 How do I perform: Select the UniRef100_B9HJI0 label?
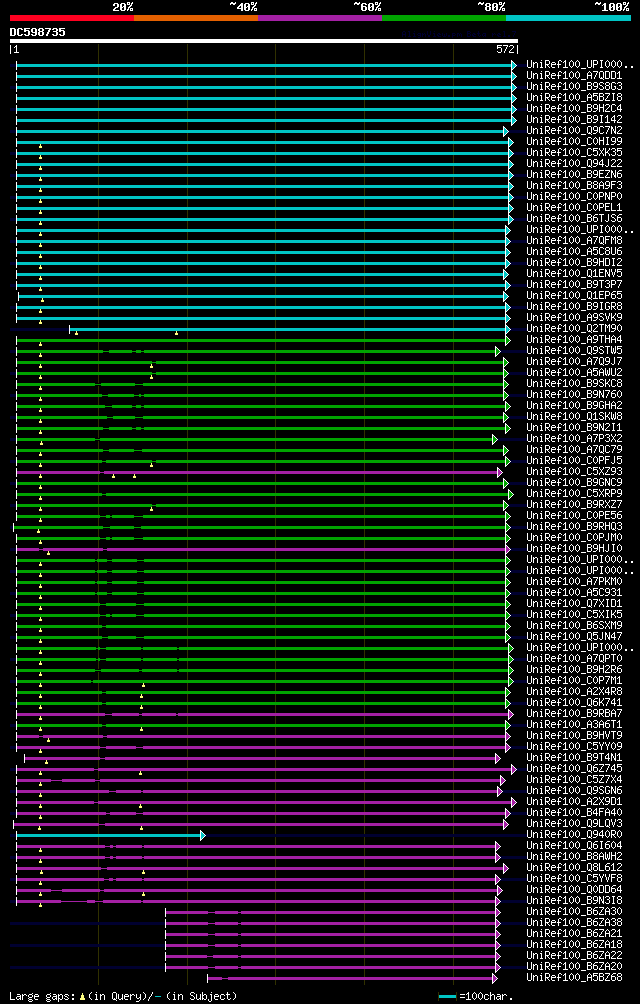574,549
